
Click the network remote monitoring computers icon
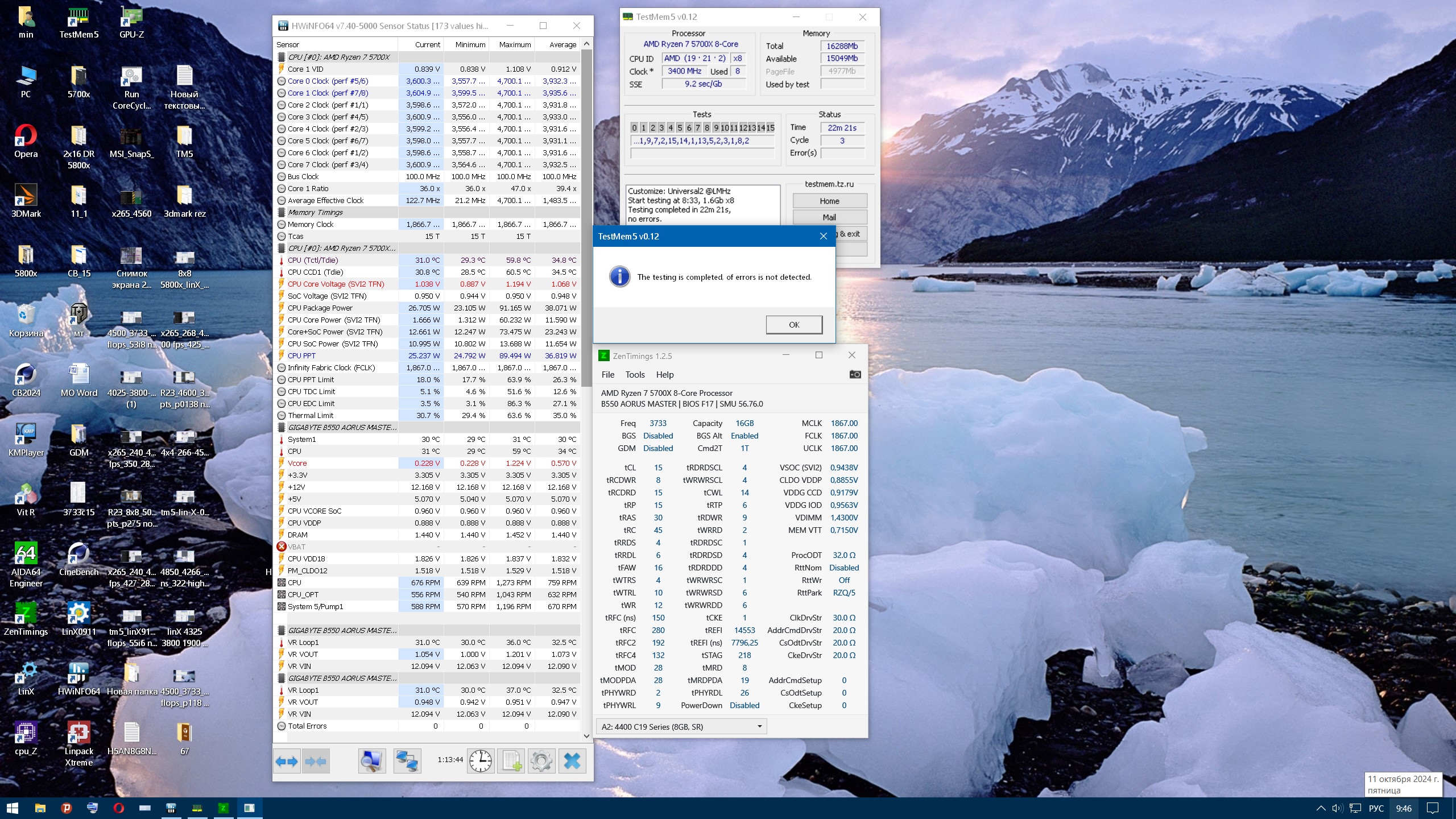pyautogui.click(x=407, y=761)
